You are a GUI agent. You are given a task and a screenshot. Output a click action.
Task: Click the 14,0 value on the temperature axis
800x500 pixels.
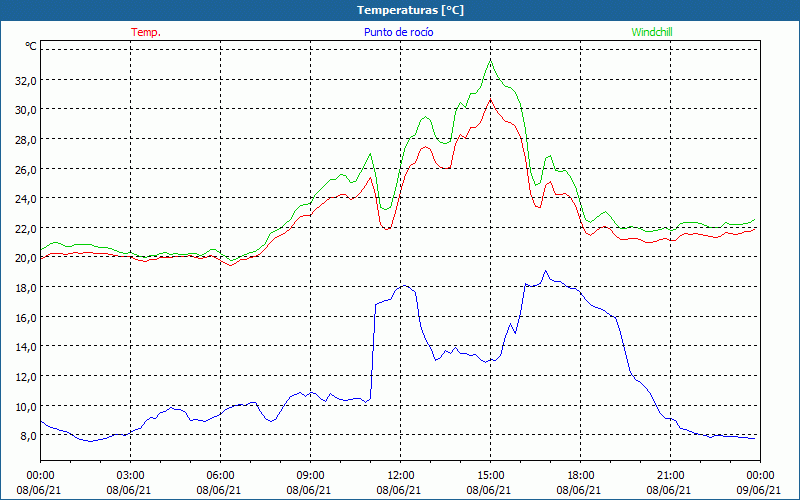coord(24,347)
